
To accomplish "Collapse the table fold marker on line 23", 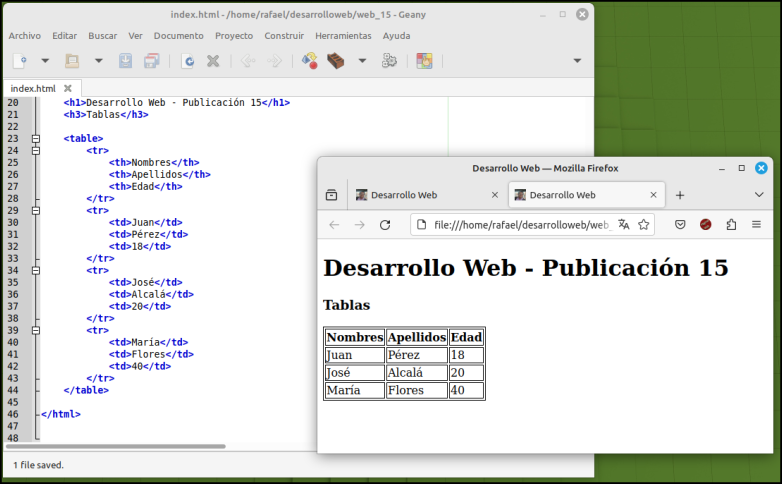I will click(36, 139).
